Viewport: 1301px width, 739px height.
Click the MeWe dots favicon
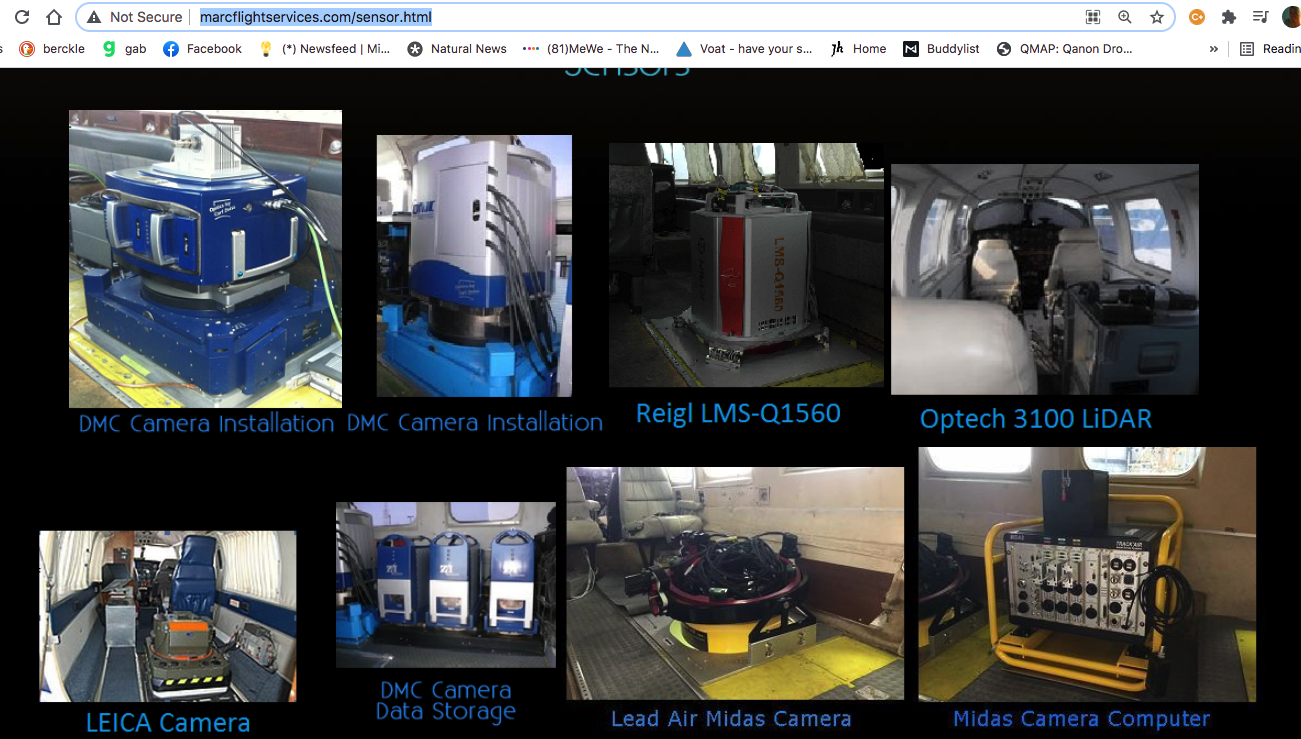click(531, 49)
